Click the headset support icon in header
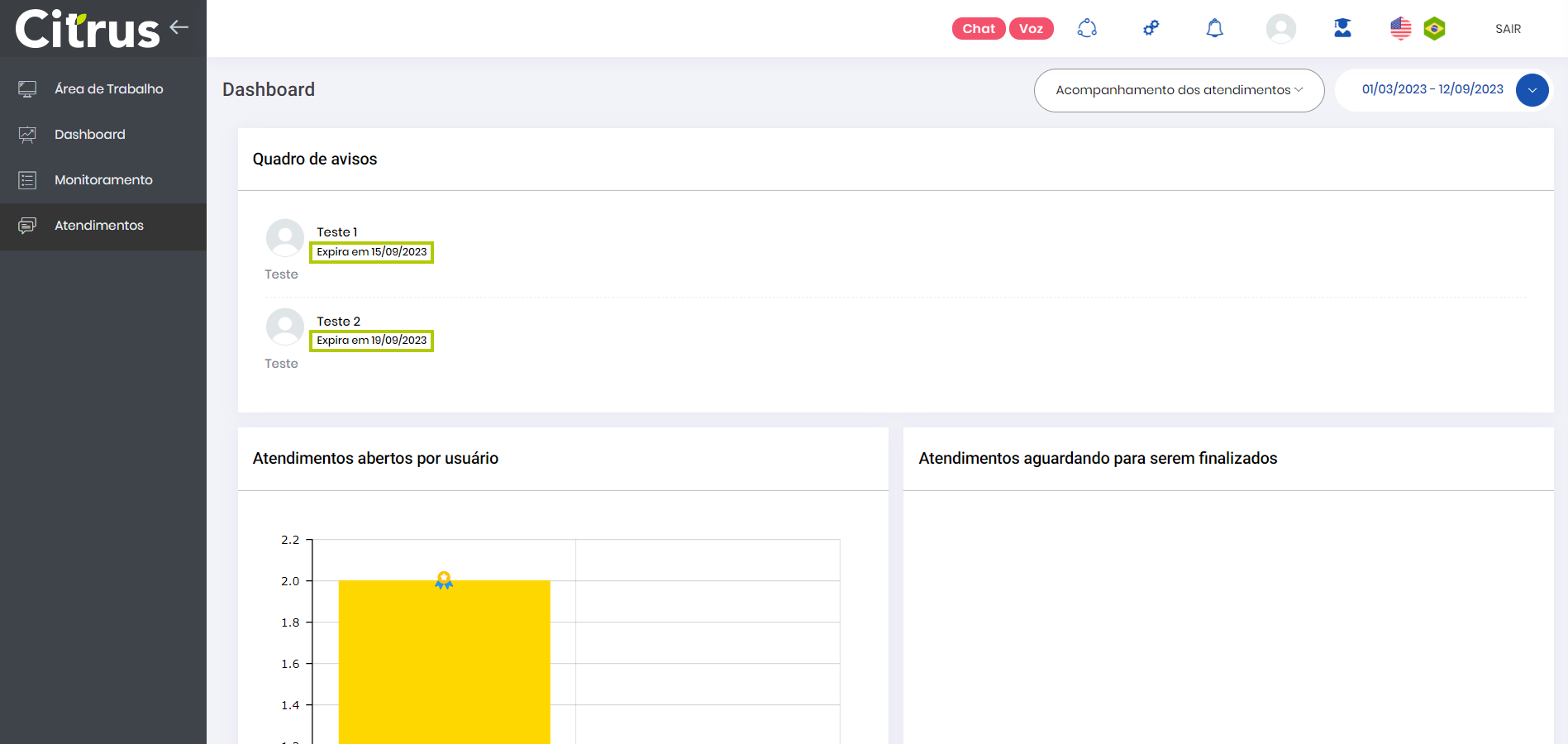Image resolution: width=1568 pixels, height=744 pixels. coord(1087,29)
